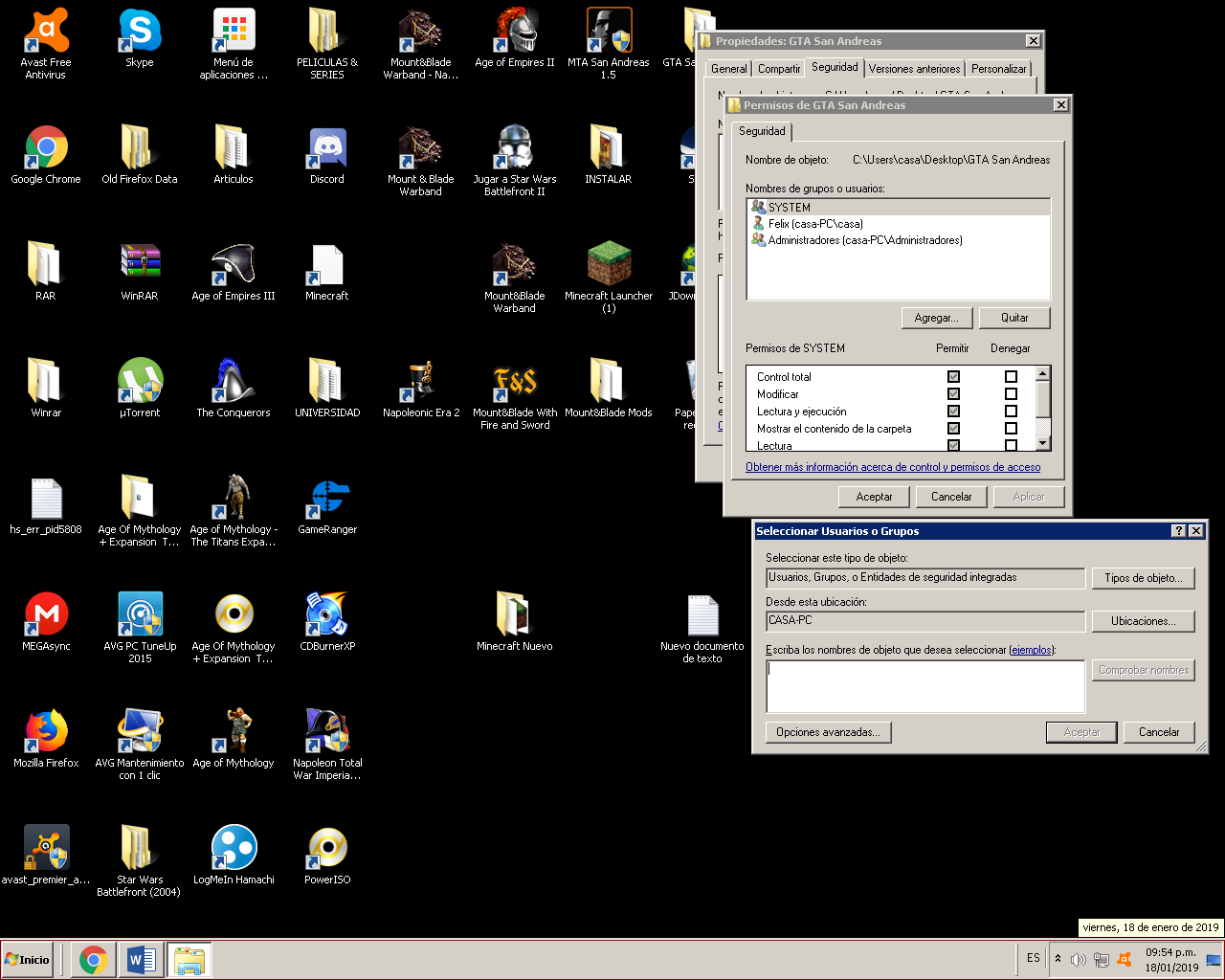Select the MEGAsync desktop icon
This screenshot has width=1225, height=980.
coord(46,622)
